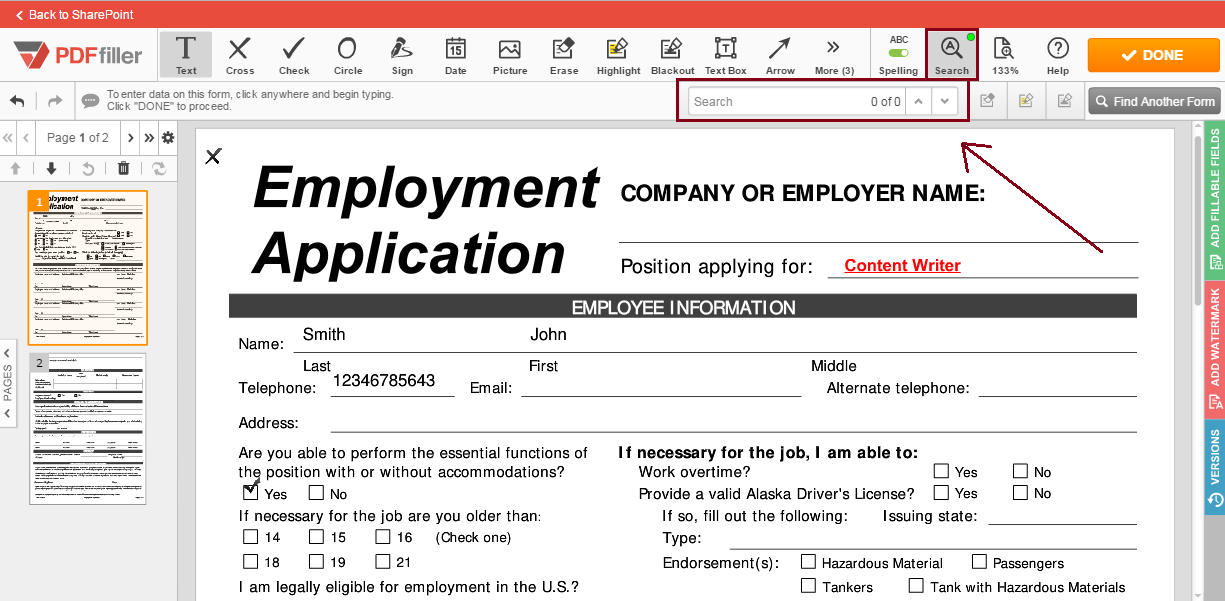
Task: Check the Tankers endorsement checkbox
Action: (808, 586)
